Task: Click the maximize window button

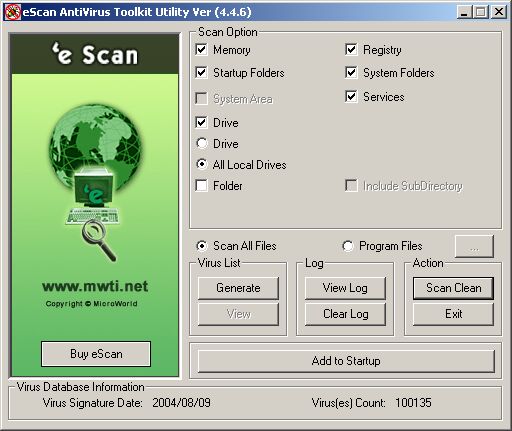Action: click(x=481, y=12)
